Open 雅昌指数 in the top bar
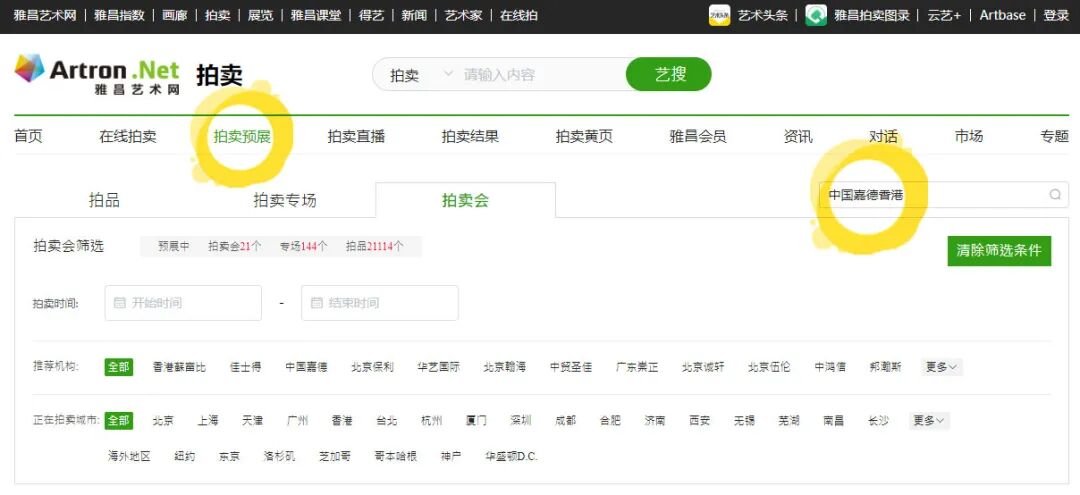This screenshot has height=495, width=1080. pyautogui.click(x=119, y=15)
